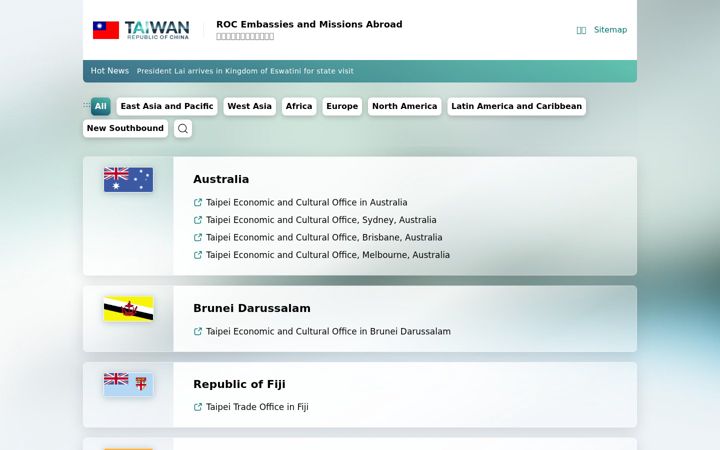
Task: Open the Brisbane, Australia office link
Action: [x=324, y=237]
